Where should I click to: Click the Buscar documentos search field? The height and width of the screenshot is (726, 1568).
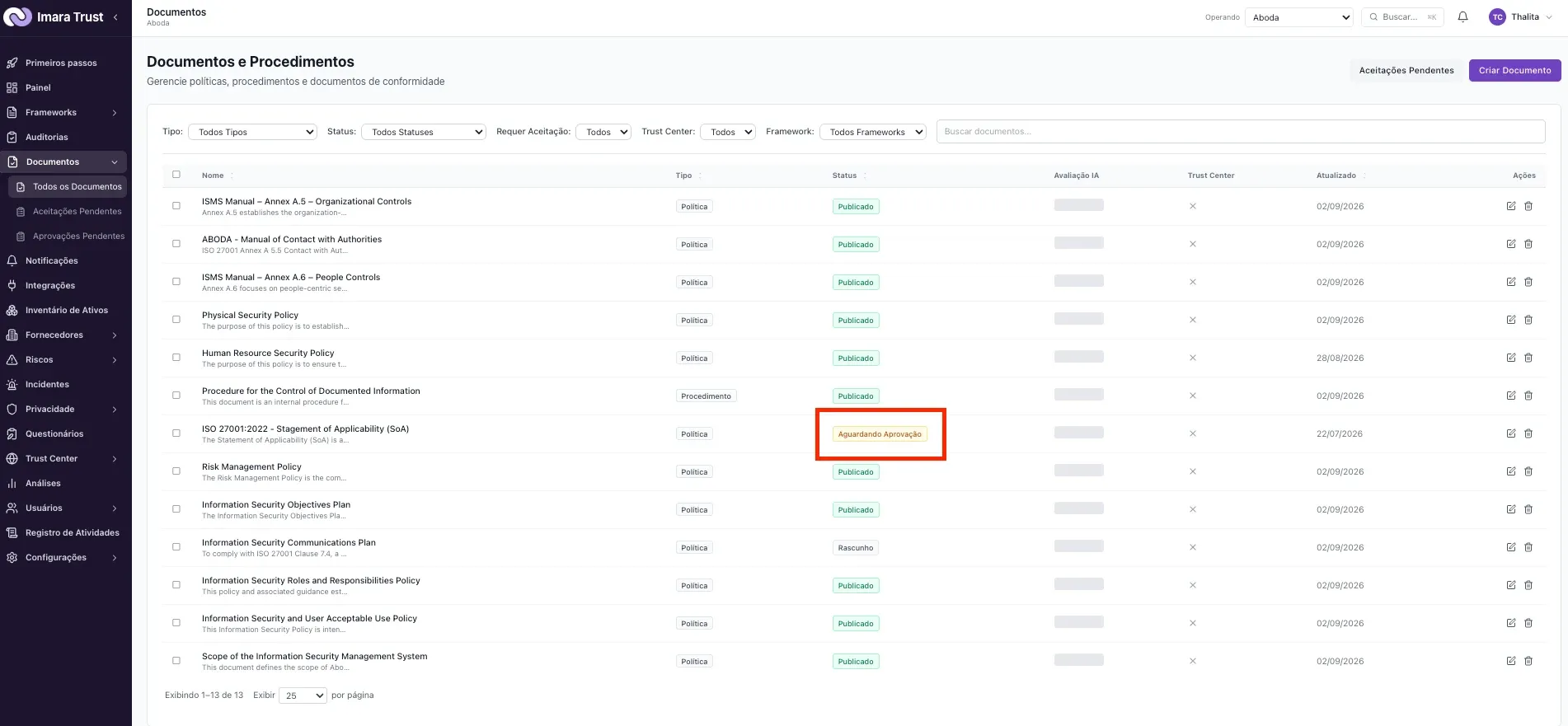(1241, 132)
